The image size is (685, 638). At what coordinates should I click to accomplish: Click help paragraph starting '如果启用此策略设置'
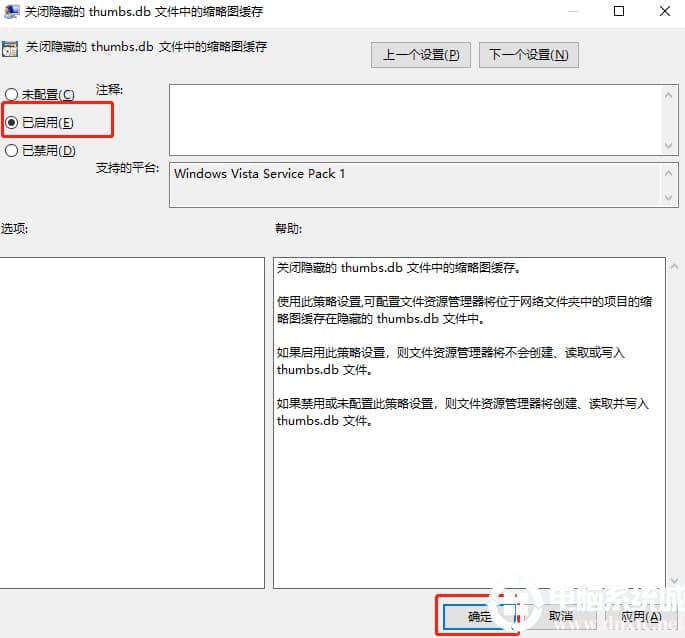pyautogui.click(x=450, y=361)
